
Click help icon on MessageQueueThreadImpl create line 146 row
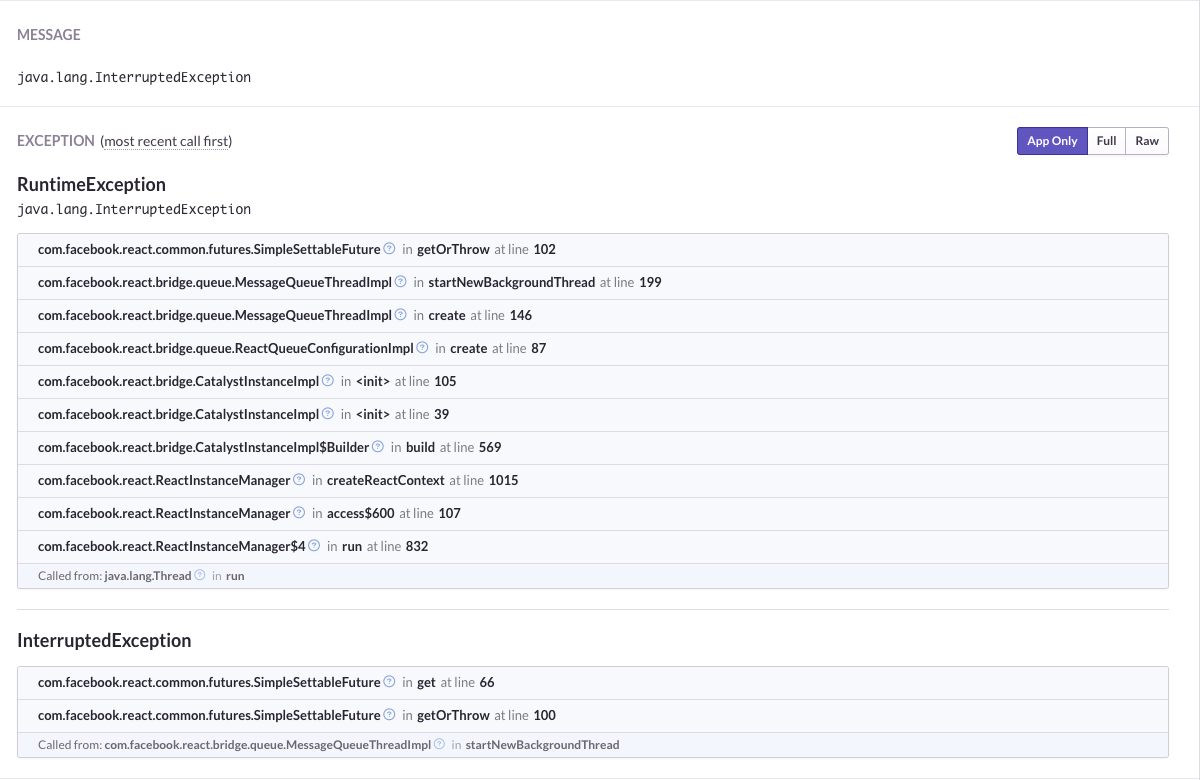[401, 315]
